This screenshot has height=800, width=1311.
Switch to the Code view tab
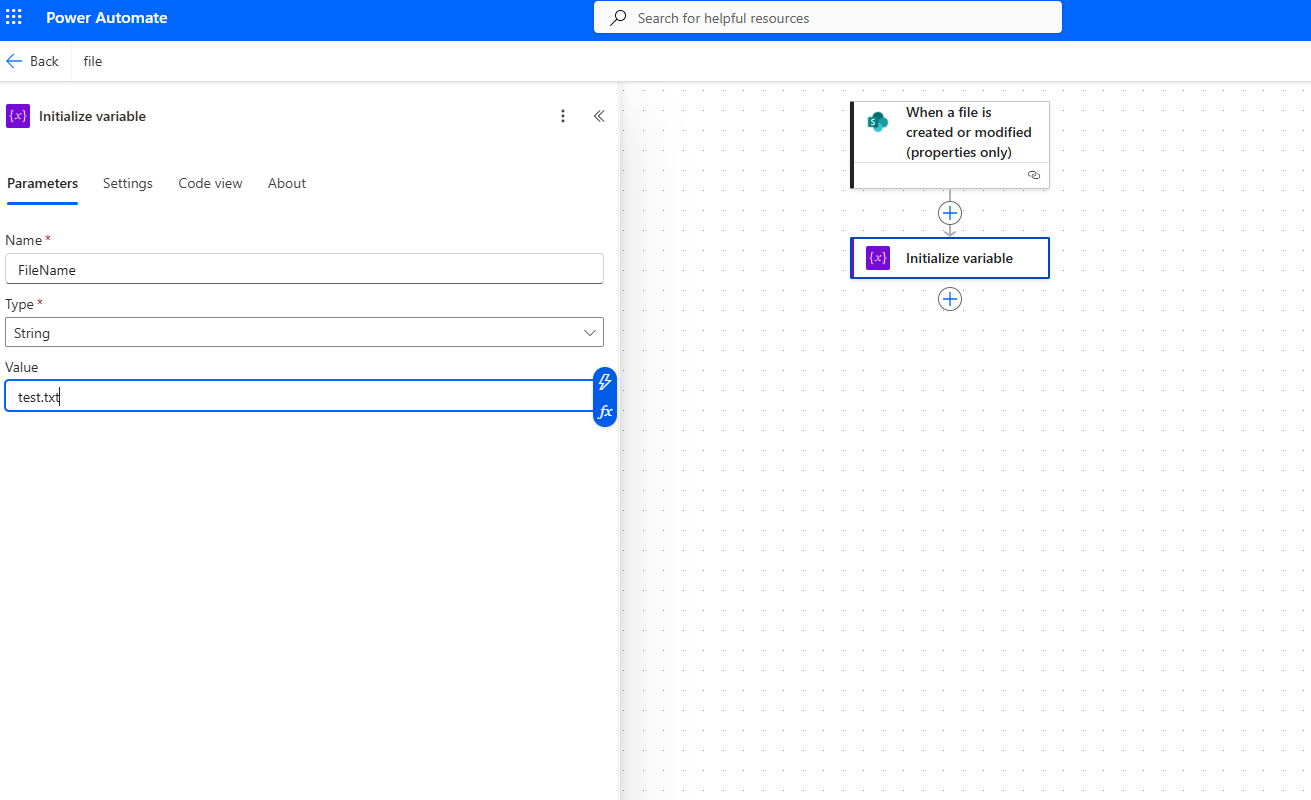pos(210,183)
